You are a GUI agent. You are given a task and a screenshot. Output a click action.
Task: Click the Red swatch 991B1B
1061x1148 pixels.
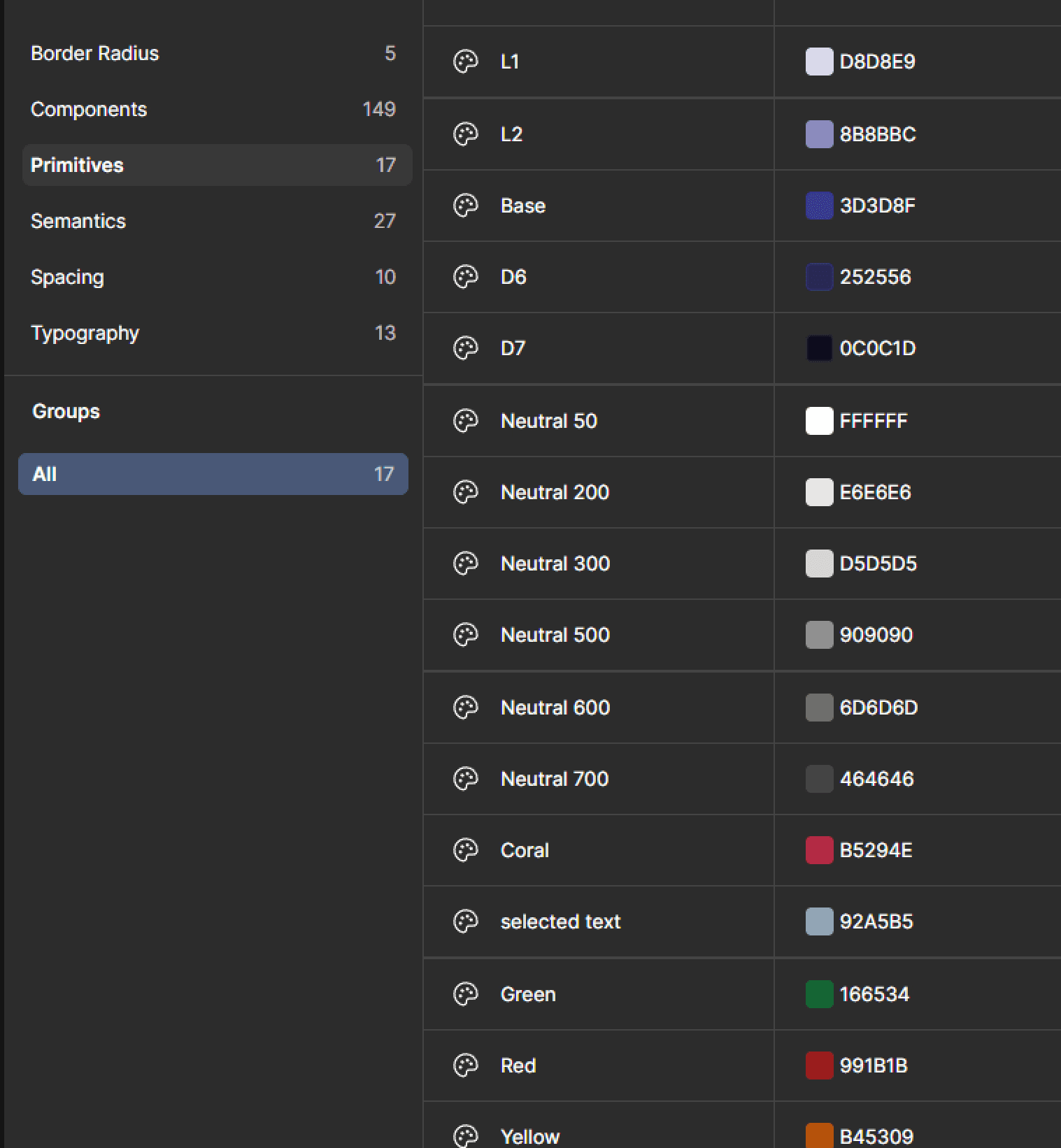(820, 1066)
